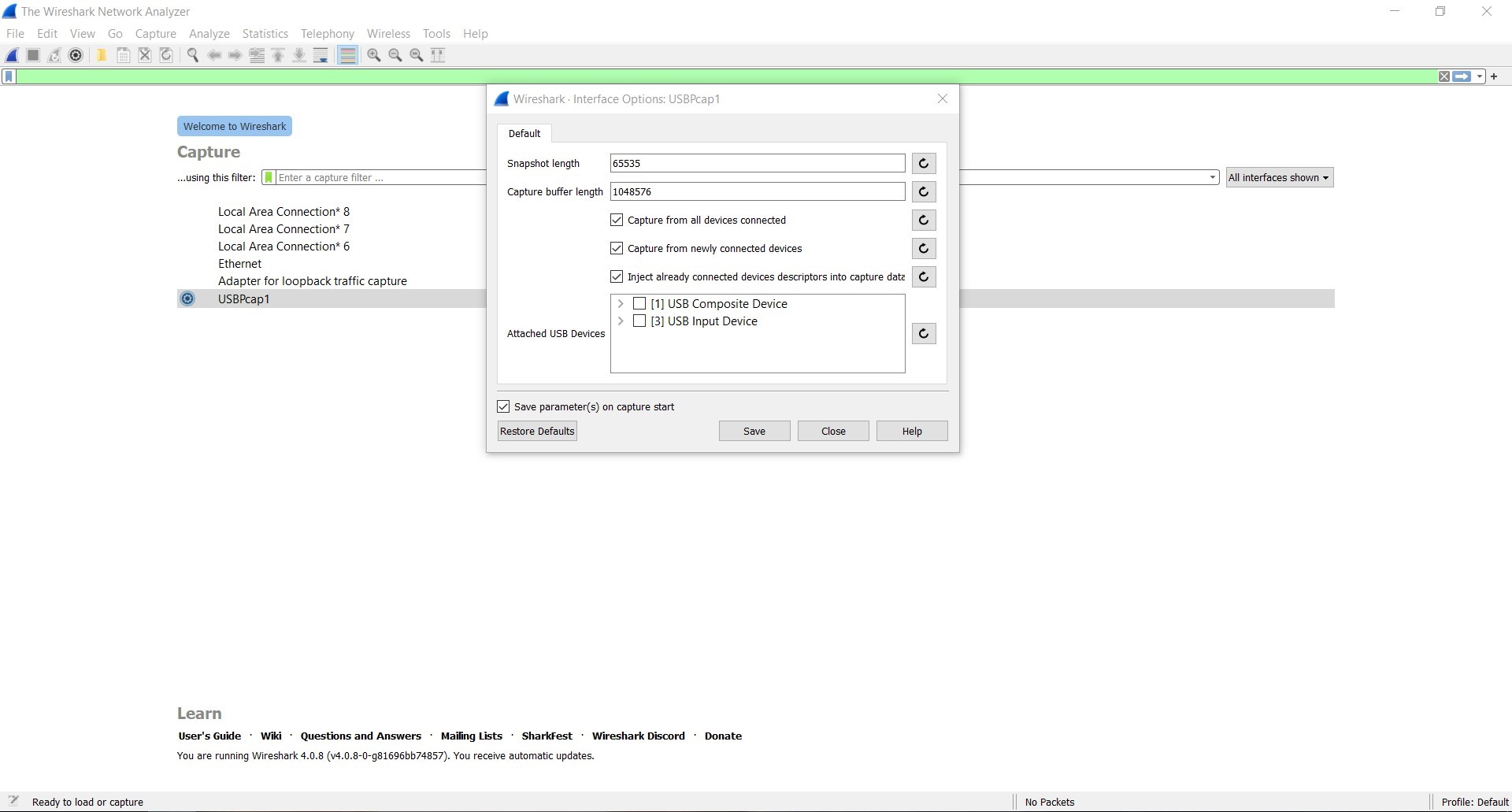Add a display filter button with plus icon

[1494, 76]
